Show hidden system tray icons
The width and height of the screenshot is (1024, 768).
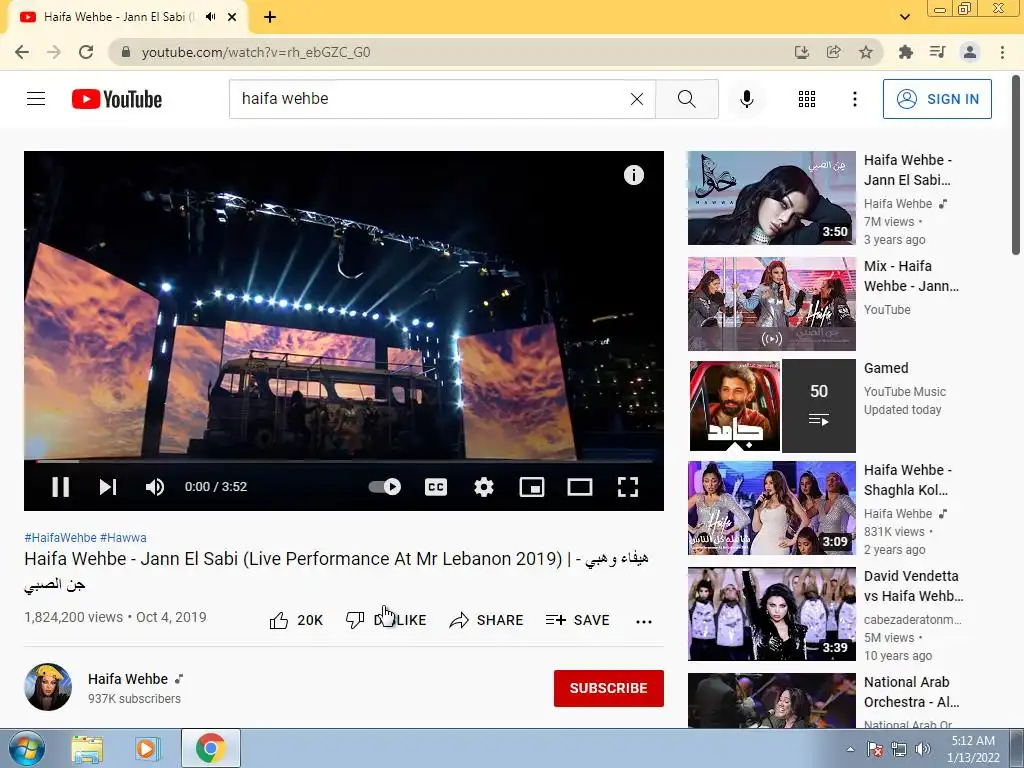tap(850, 749)
